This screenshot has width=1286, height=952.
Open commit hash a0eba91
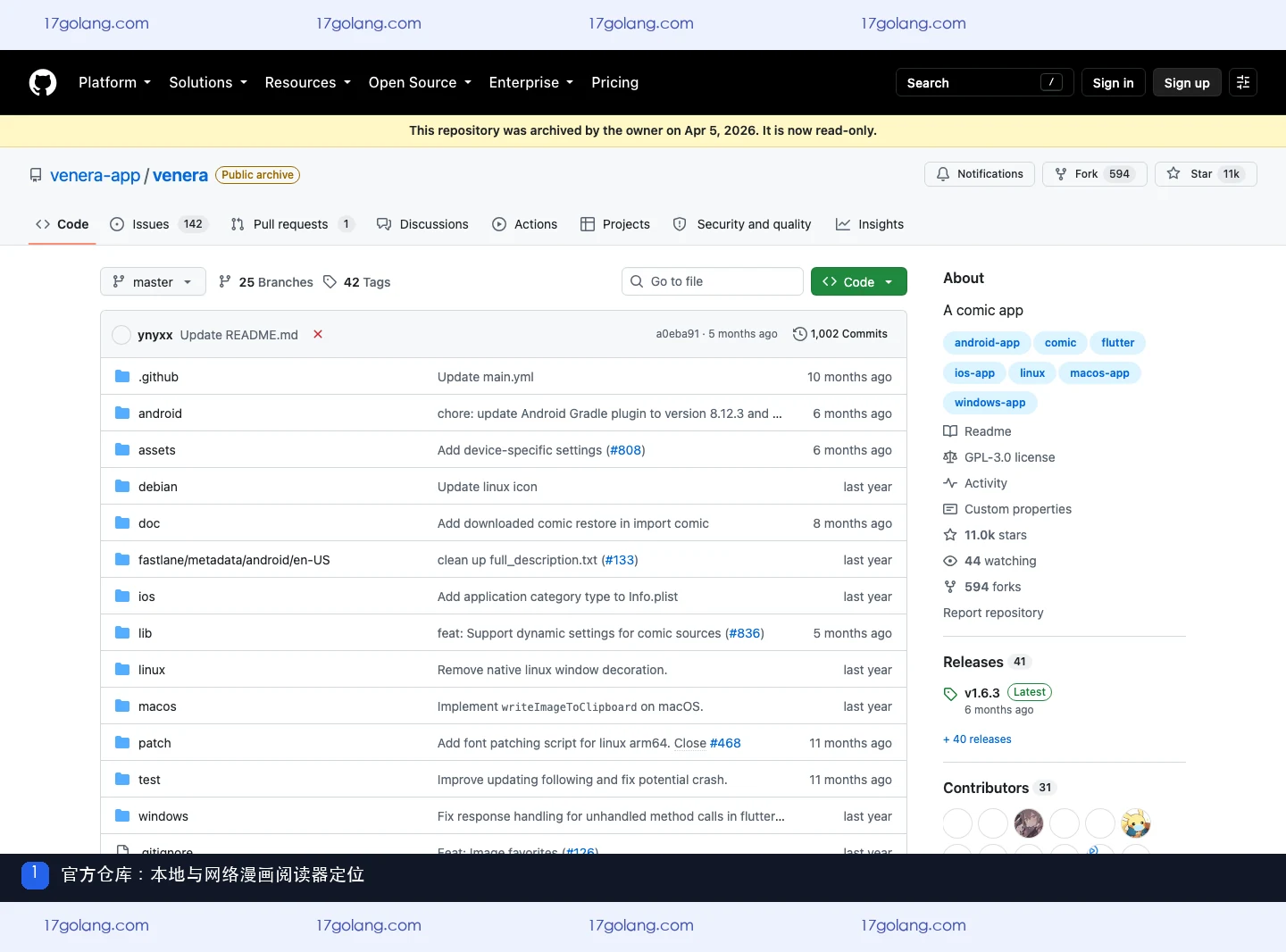(x=678, y=334)
